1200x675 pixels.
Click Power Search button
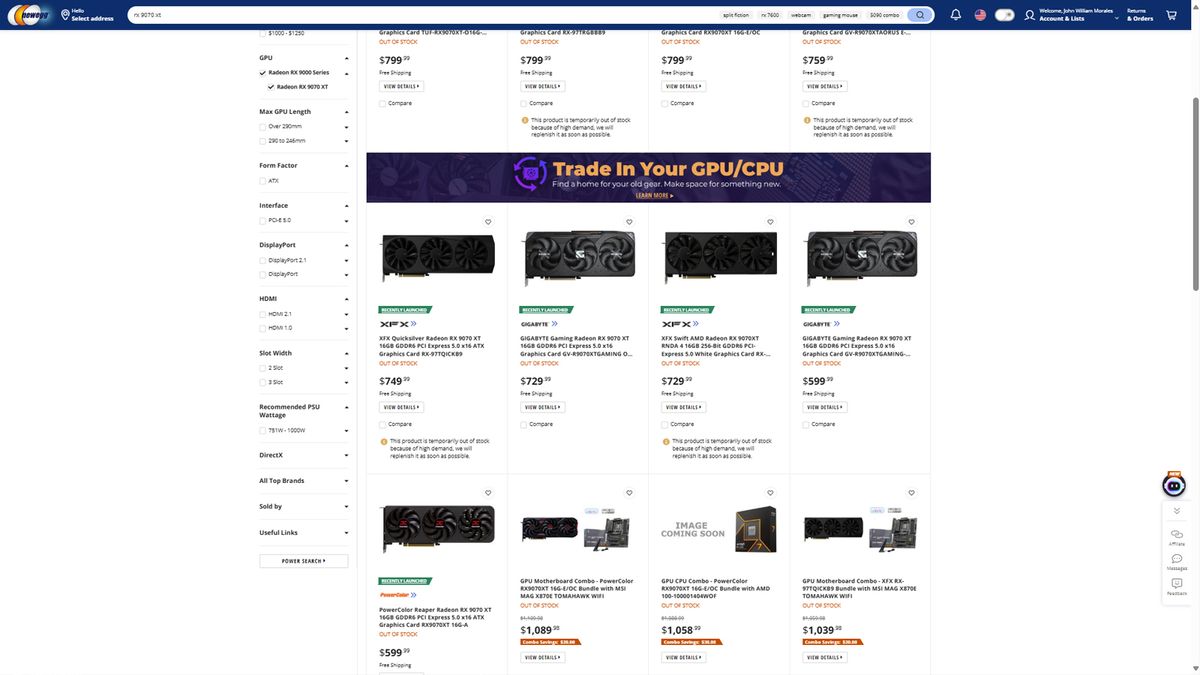304,561
